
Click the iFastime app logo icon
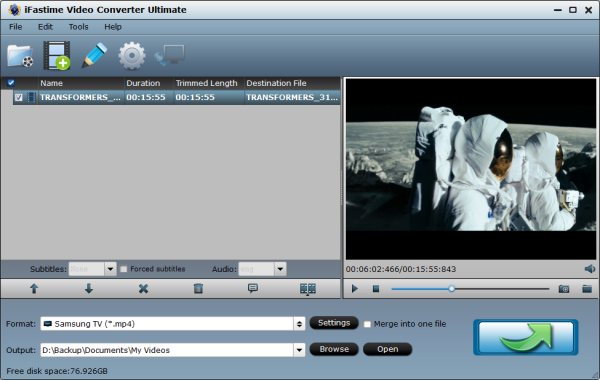14,10
